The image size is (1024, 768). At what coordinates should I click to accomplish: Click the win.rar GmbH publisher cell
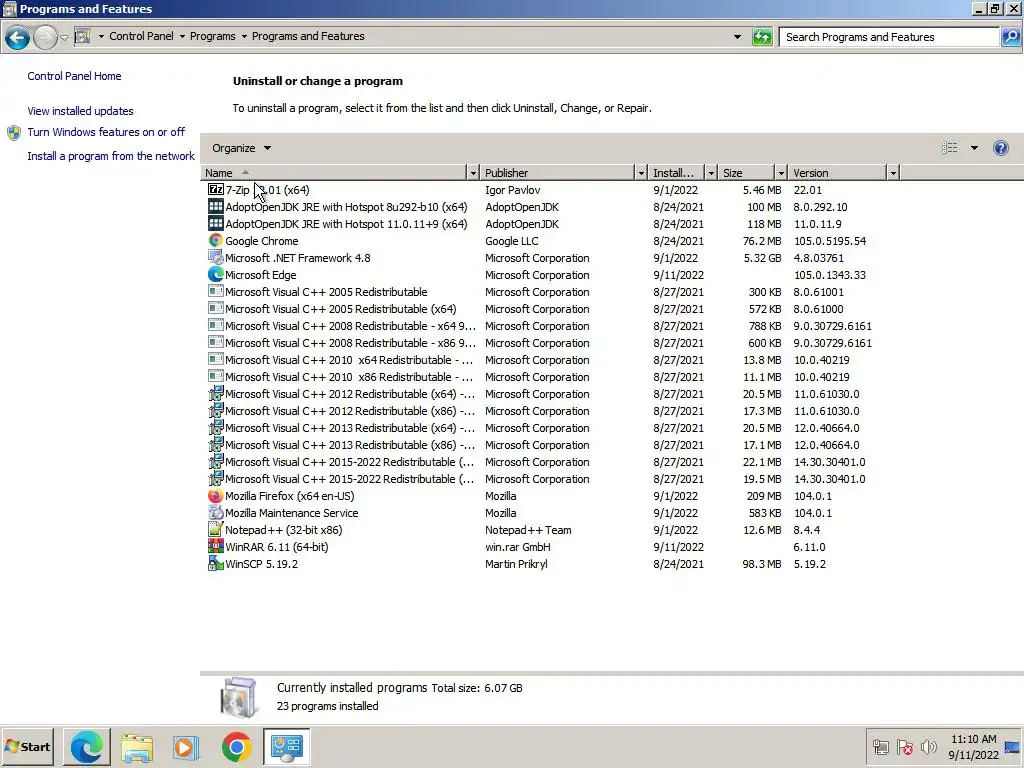pos(517,547)
